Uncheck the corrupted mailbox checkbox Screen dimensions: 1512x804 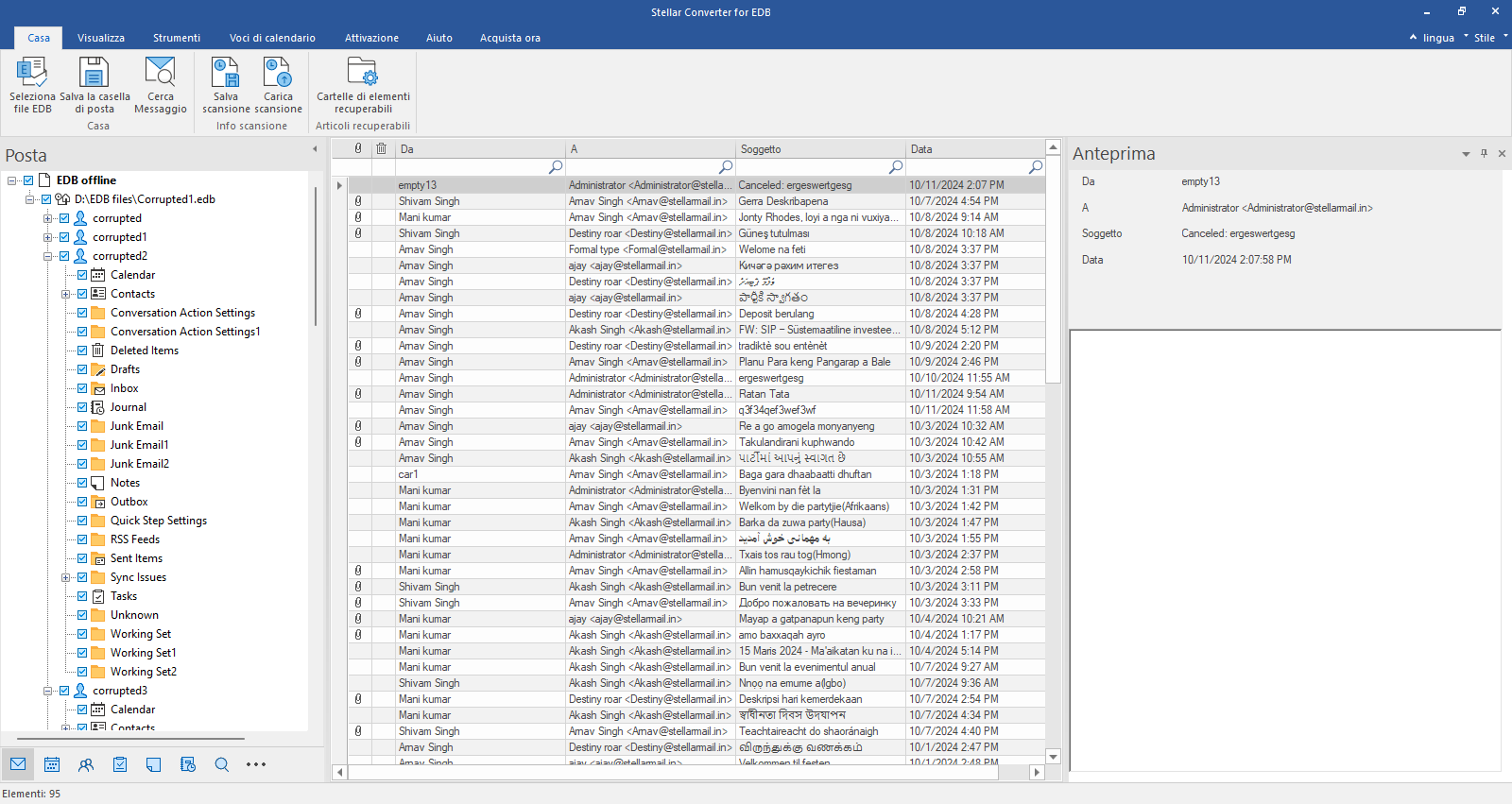coord(64,218)
